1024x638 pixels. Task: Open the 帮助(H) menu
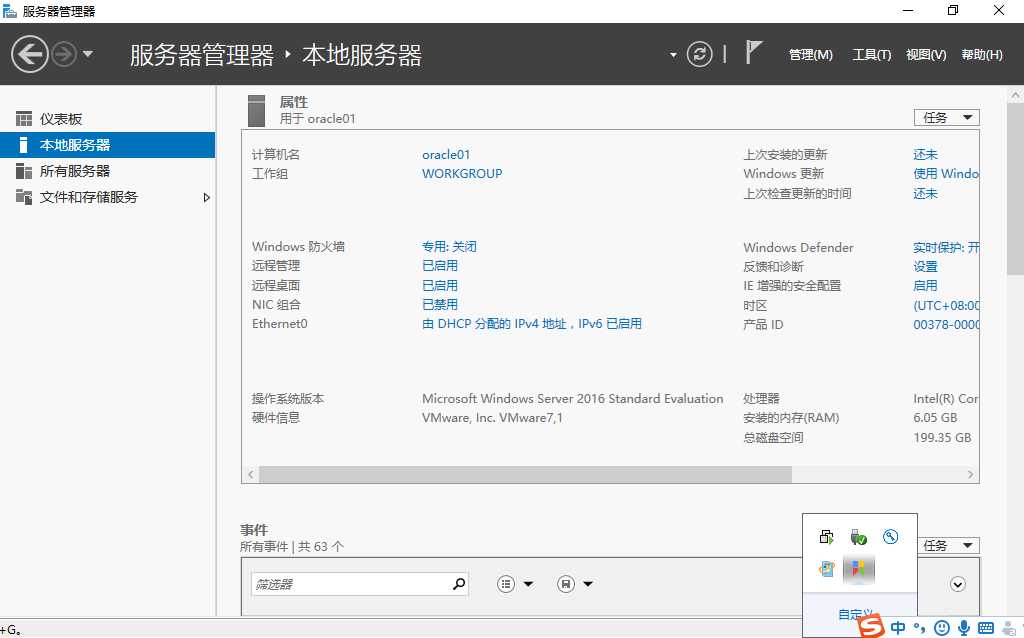pyautogui.click(x=982, y=55)
